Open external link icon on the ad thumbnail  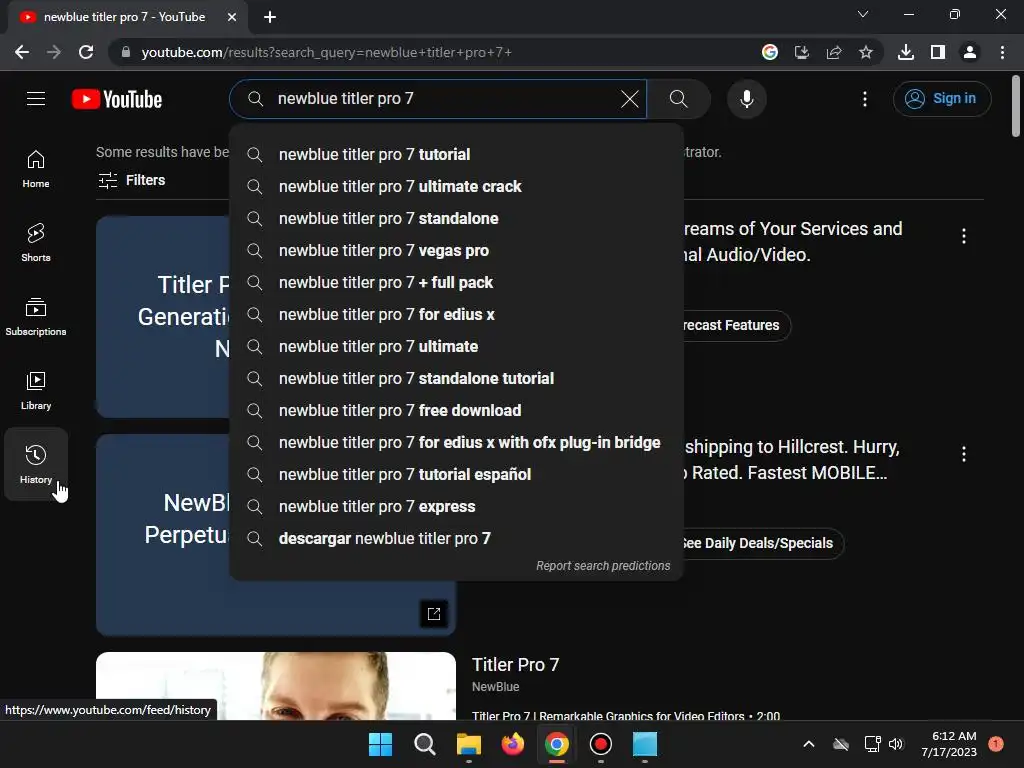(434, 614)
